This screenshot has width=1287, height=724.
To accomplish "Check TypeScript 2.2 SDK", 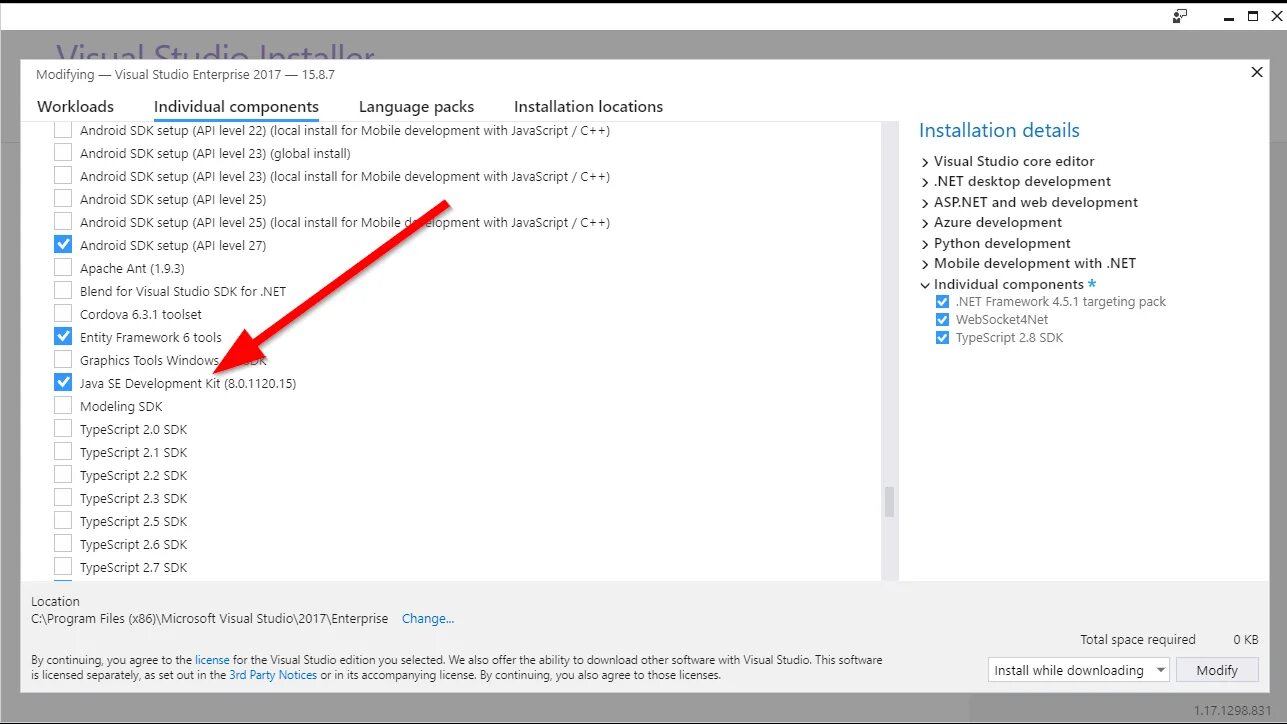I will pyautogui.click(x=63, y=475).
